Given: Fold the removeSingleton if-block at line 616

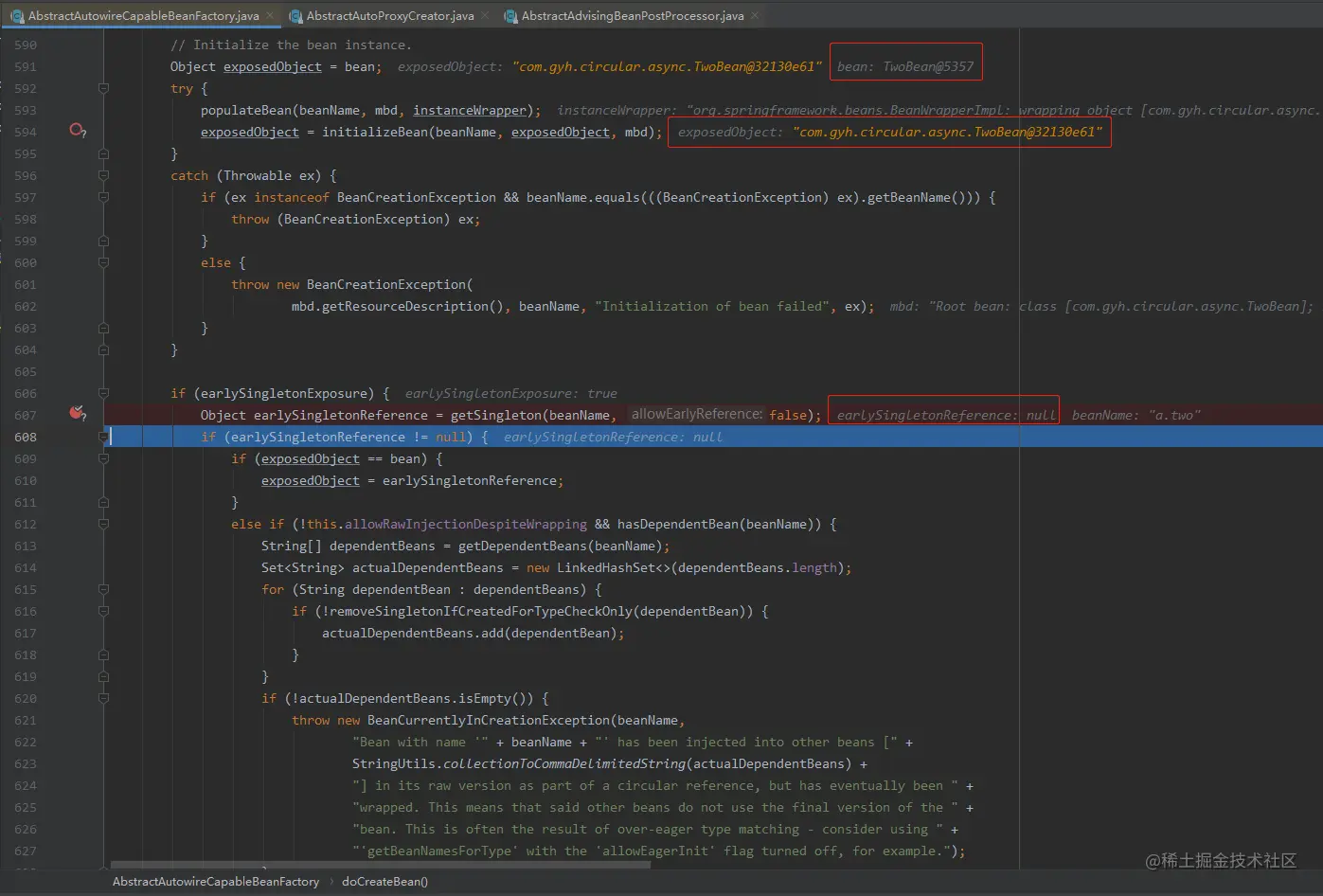Looking at the screenshot, I should click(x=104, y=611).
